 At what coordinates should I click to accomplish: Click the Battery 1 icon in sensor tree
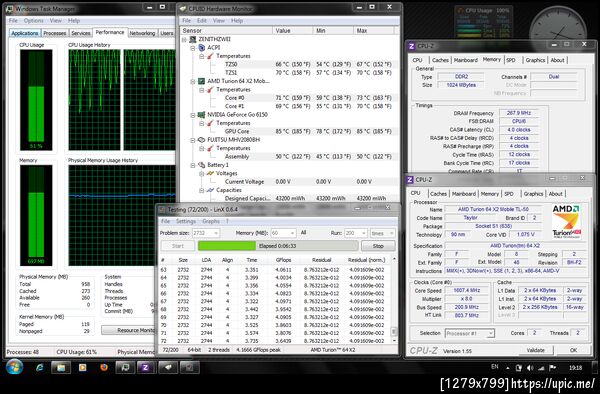coord(201,165)
